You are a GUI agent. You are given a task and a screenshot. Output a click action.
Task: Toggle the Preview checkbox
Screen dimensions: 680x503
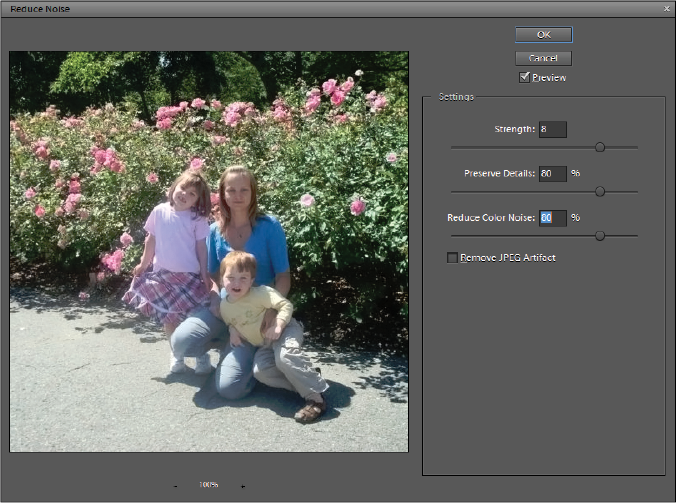pyautogui.click(x=525, y=77)
